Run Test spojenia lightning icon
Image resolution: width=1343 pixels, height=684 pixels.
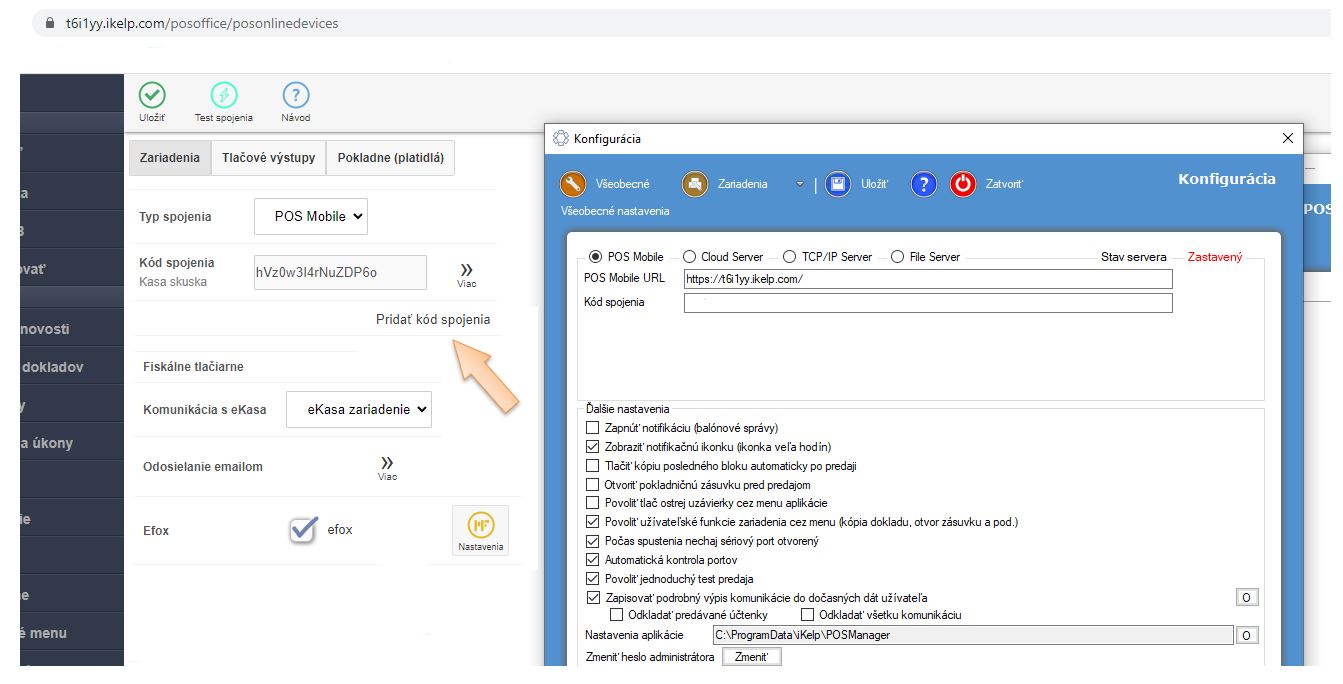pos(224,96)
